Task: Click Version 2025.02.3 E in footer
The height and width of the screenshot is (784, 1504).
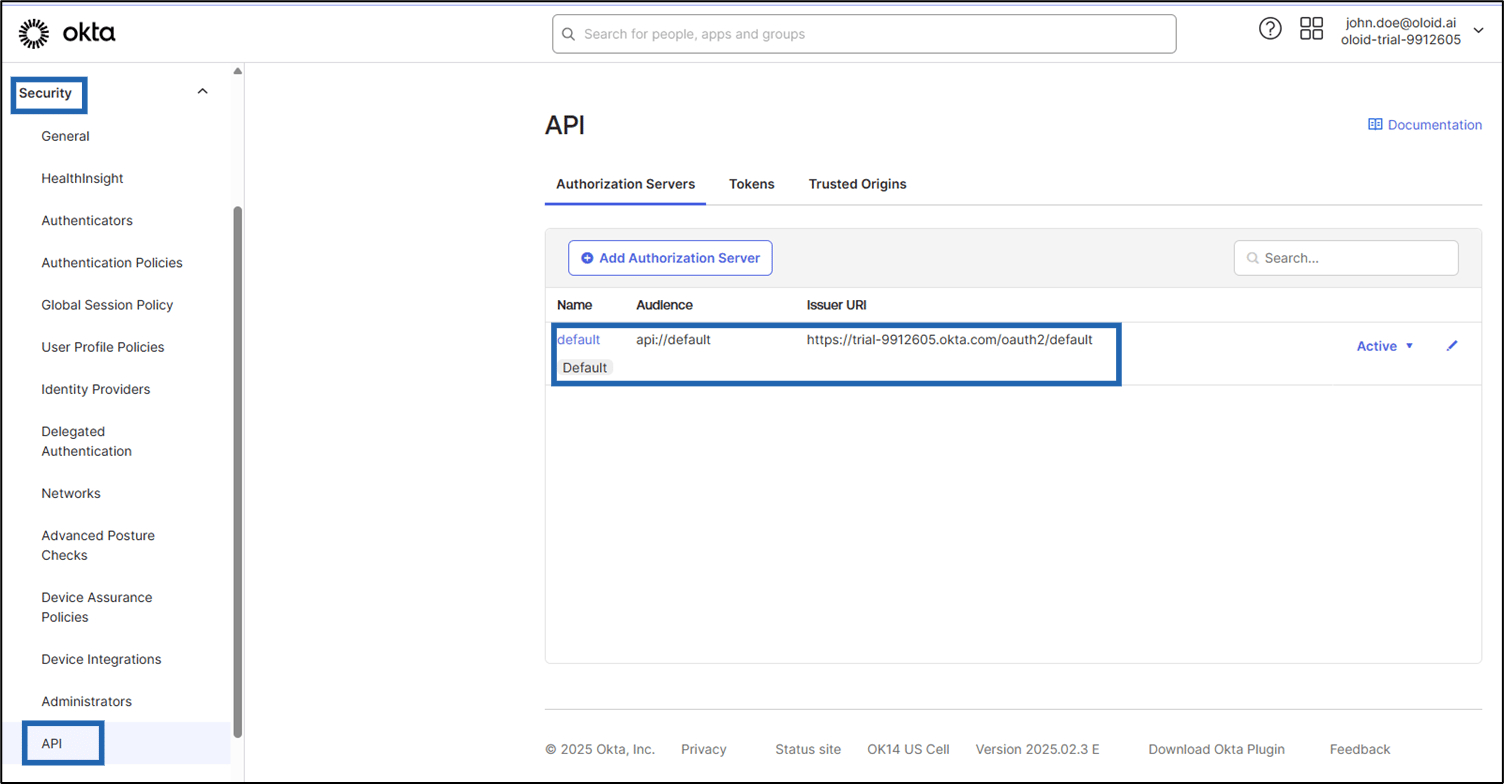Action: click(x=1038, y=749)
